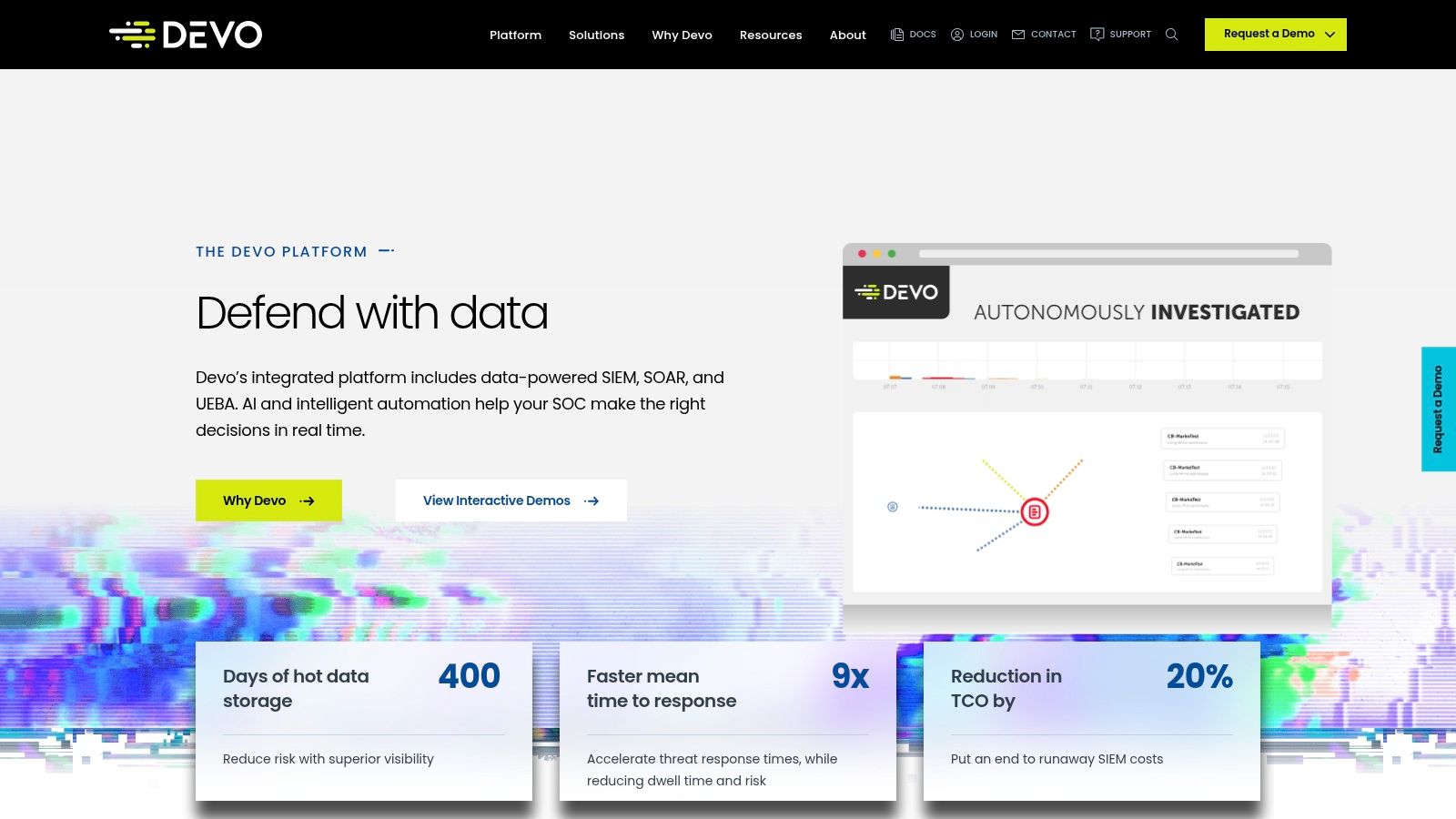1456x819 pixels.
Task: Open the Why Devo navigation menu
Action: pos(682,35)
